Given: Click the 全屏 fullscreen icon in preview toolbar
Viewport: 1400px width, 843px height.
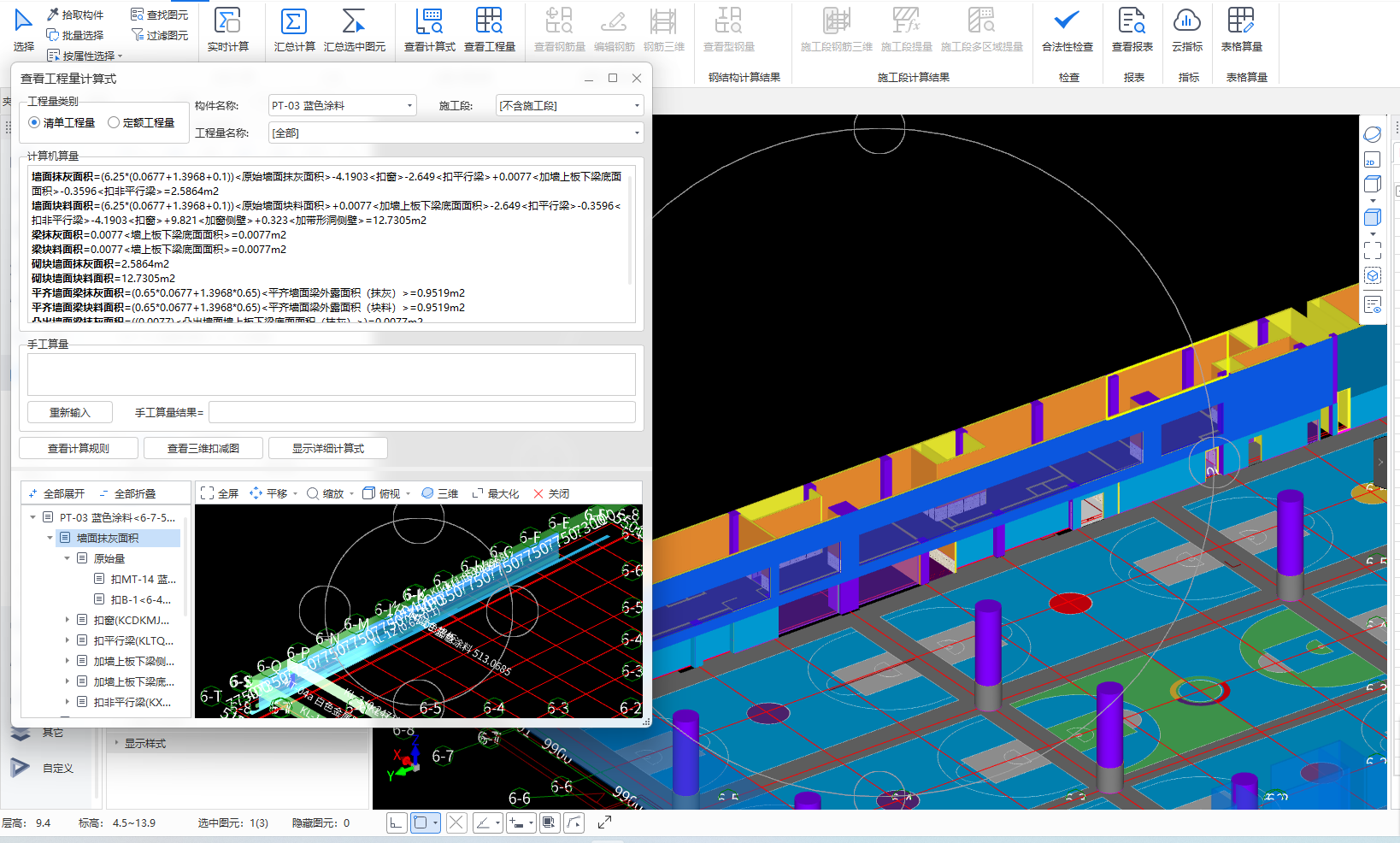Looking at the screenshot, I should (220, 493).
